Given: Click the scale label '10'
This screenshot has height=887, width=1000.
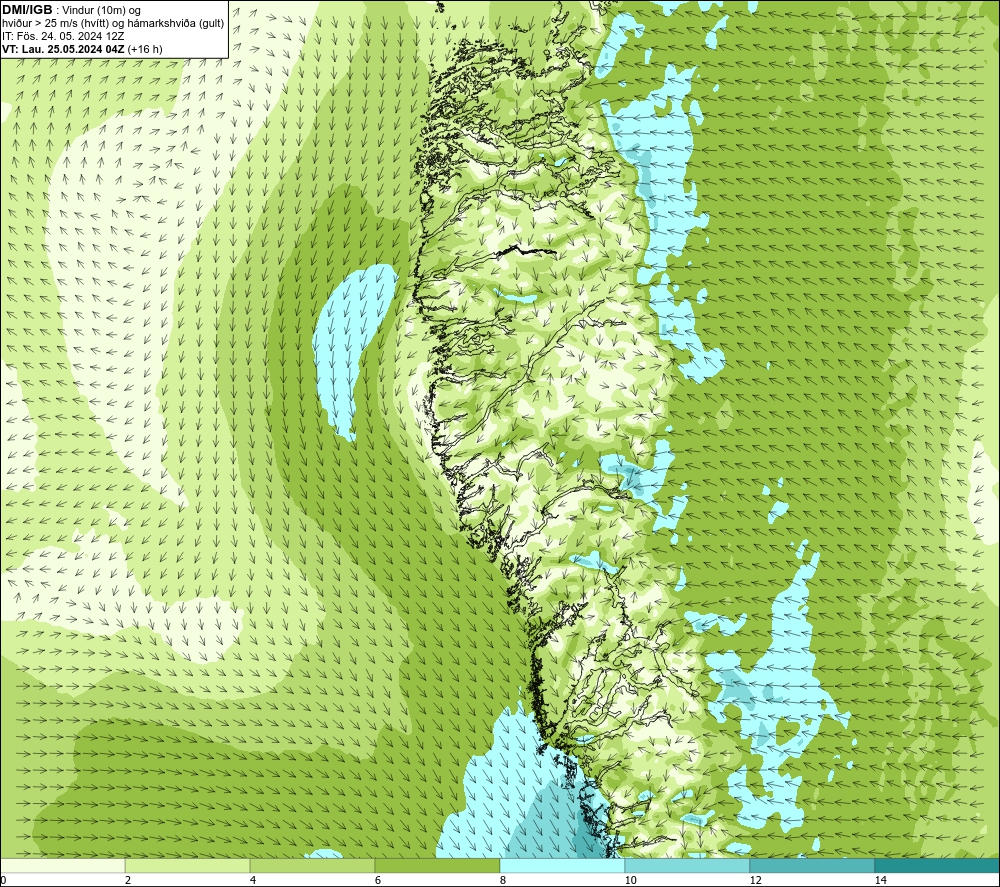Looking at the screenshot, I should 630,880.
